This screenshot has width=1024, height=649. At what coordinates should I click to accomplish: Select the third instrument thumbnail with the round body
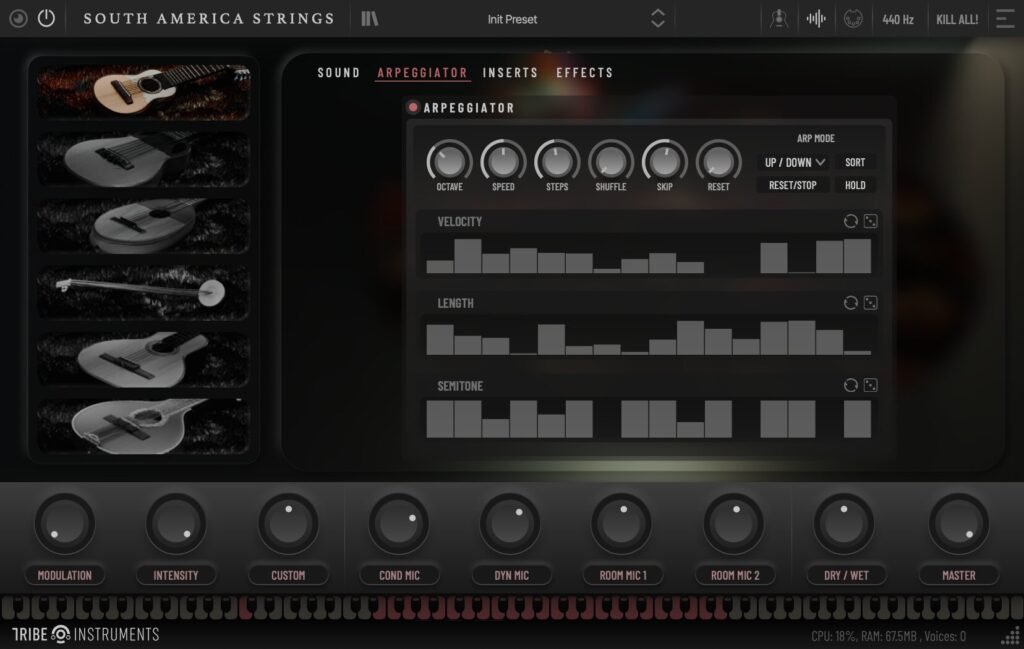[x=144, y=226]
